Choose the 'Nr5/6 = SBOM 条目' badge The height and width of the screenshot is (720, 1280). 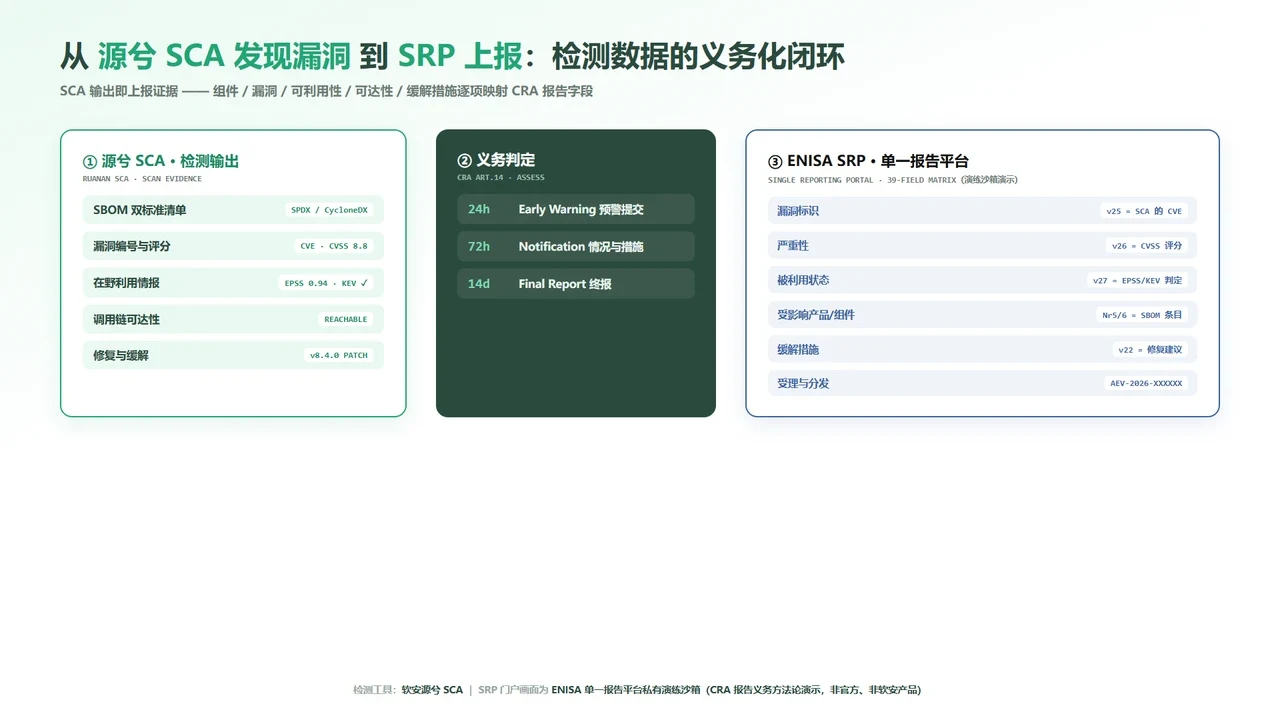[1142, 315]
